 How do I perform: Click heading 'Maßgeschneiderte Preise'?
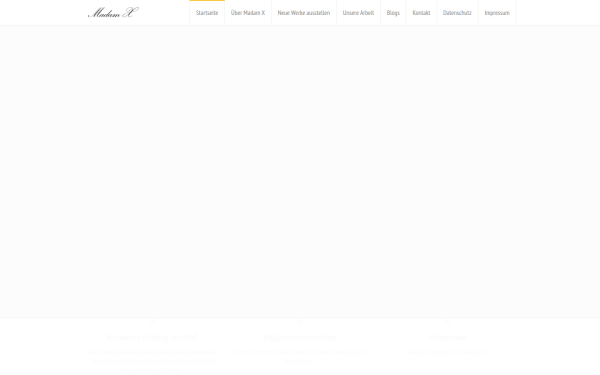click(300, 338)
